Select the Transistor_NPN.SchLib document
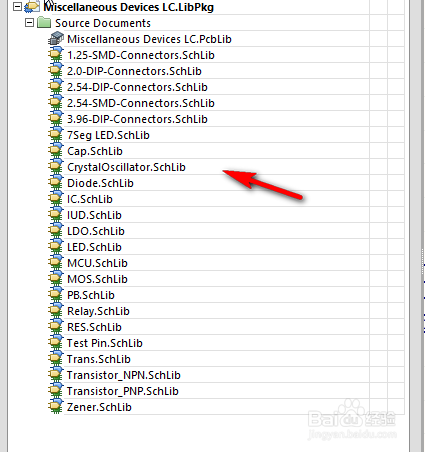425x452 pixels. pyautogui.click(x=124, y=375)
